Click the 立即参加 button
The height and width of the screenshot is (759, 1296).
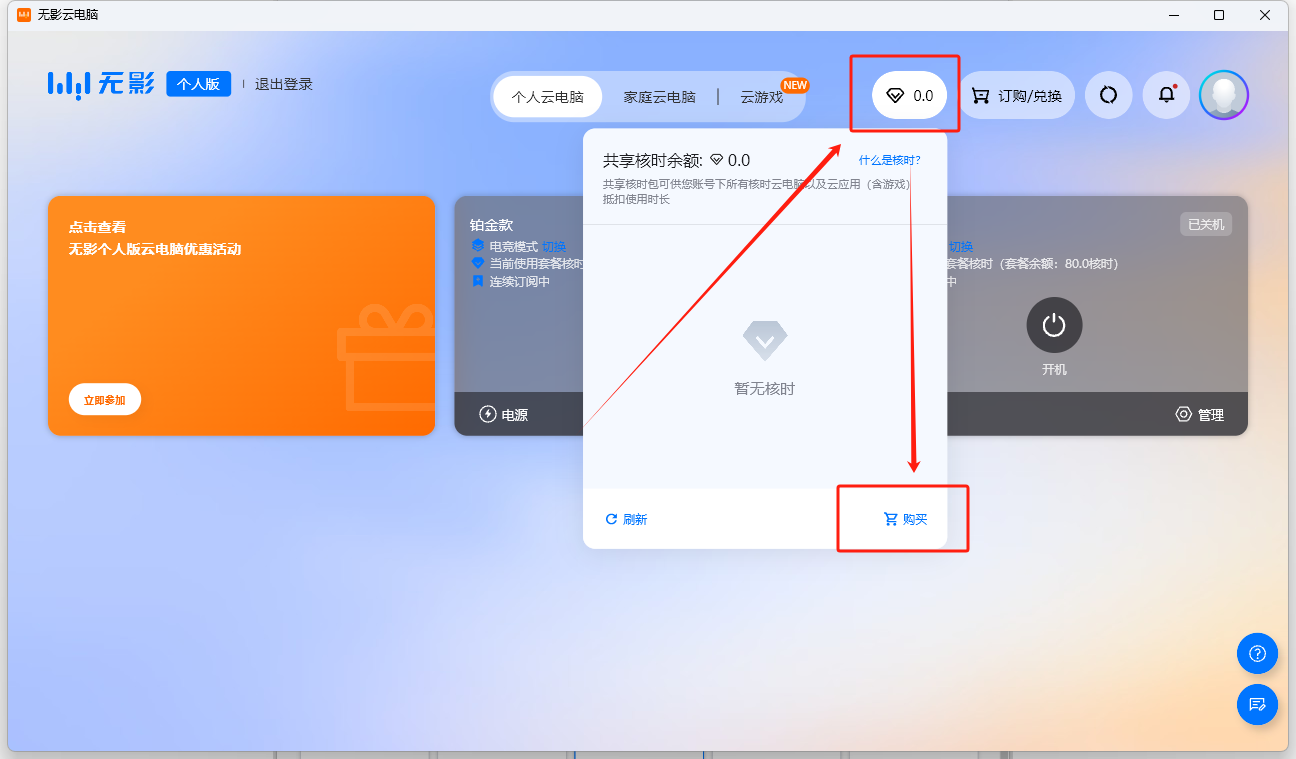(x=105, y=400)
